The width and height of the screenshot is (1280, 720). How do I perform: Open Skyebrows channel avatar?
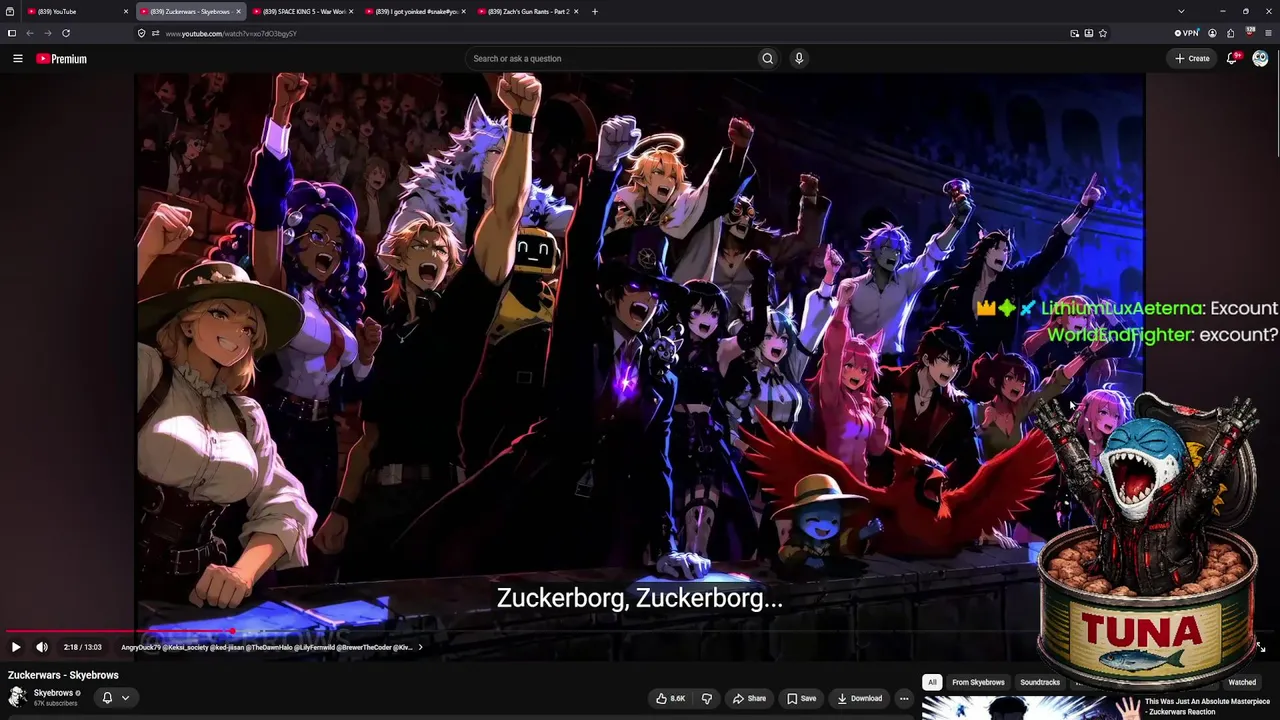pos(17,697)
